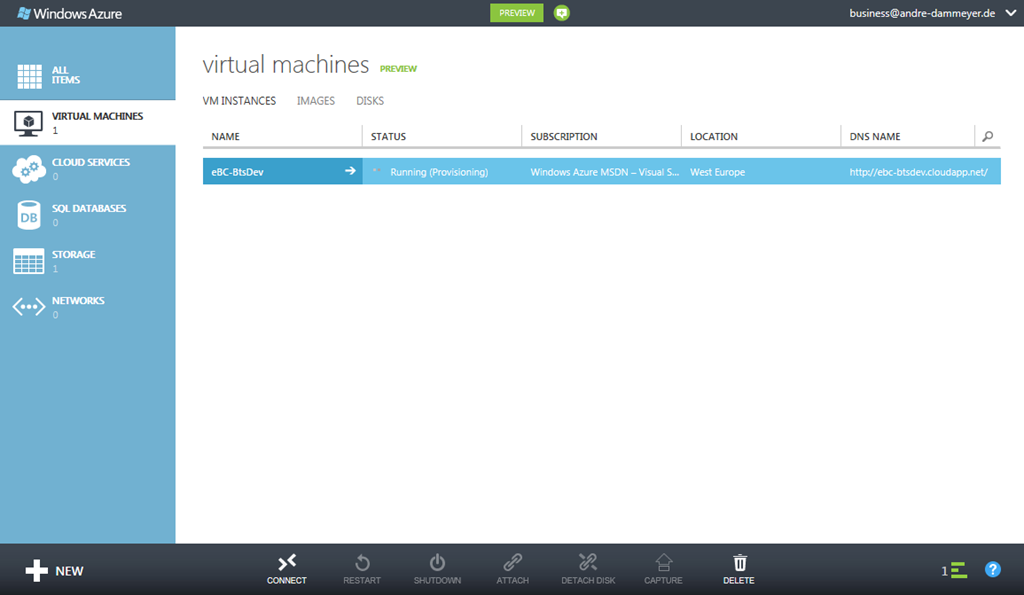
Task: Open the help question mark icon
Action: tap(993, 570)
